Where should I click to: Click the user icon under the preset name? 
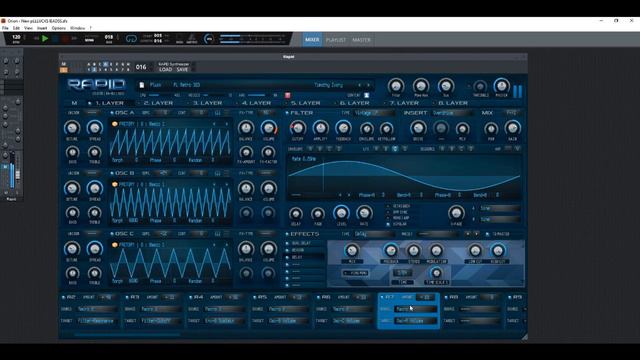pos(367,96)
